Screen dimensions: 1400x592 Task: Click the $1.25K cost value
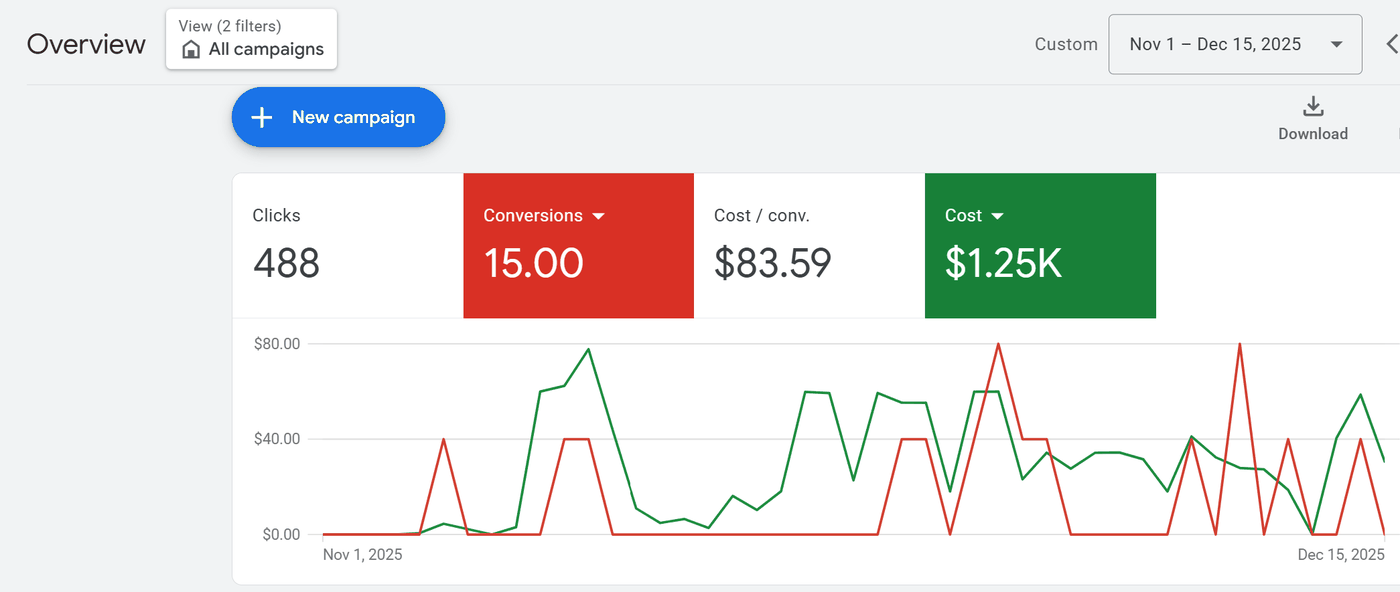coord(1003,263)
